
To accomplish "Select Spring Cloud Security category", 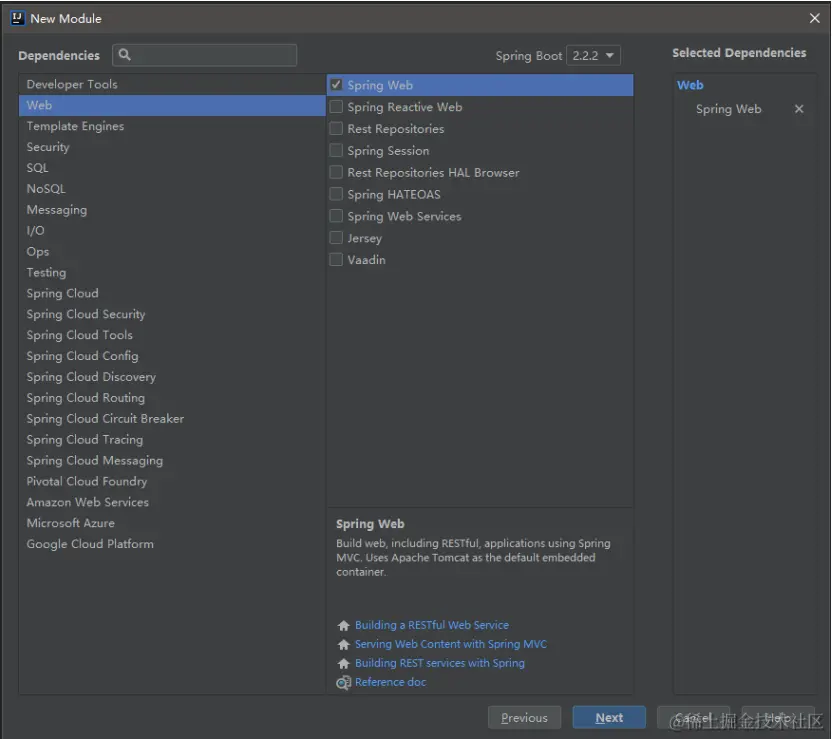I will pos(172,314).
